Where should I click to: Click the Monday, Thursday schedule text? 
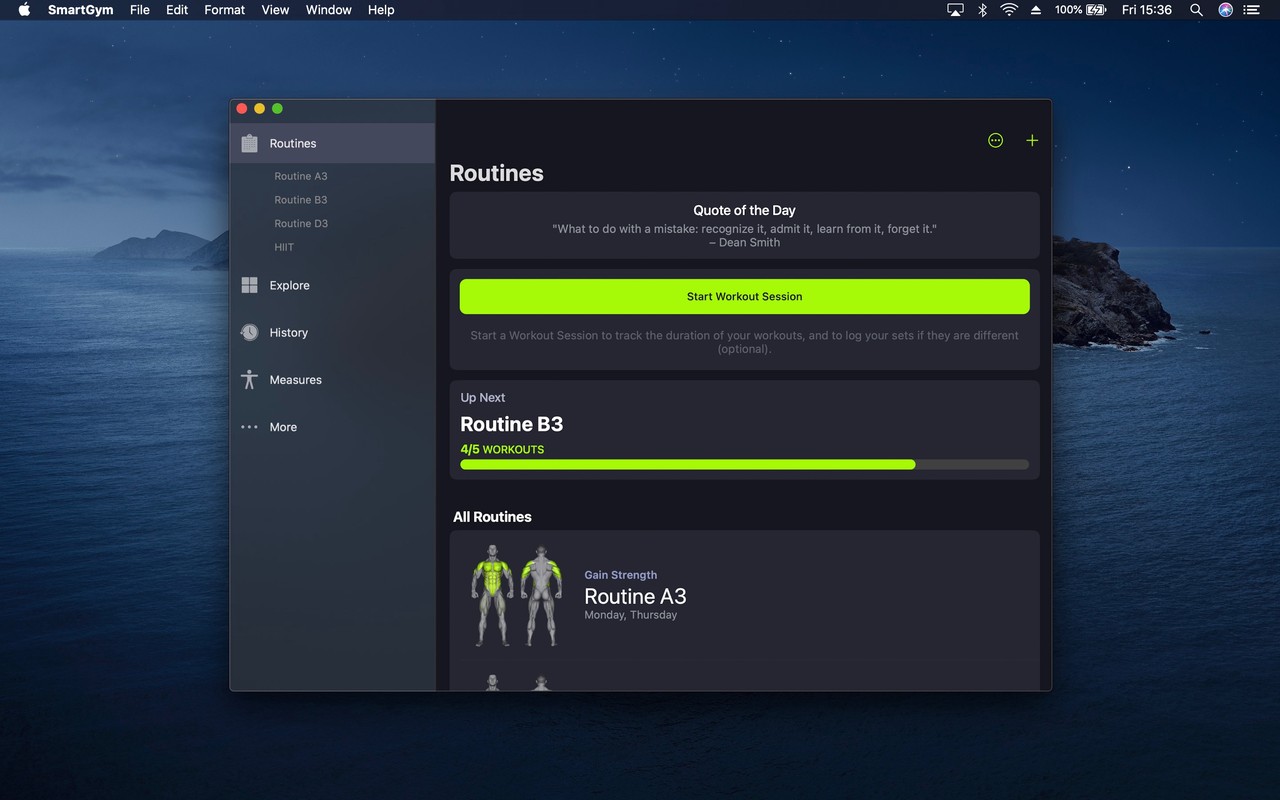[630, 615]
